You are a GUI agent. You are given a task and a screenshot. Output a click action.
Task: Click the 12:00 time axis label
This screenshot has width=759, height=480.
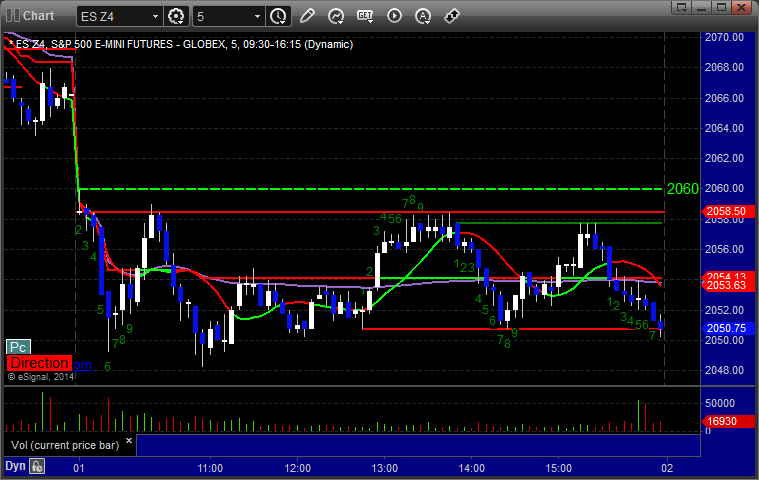click(297, 468)
